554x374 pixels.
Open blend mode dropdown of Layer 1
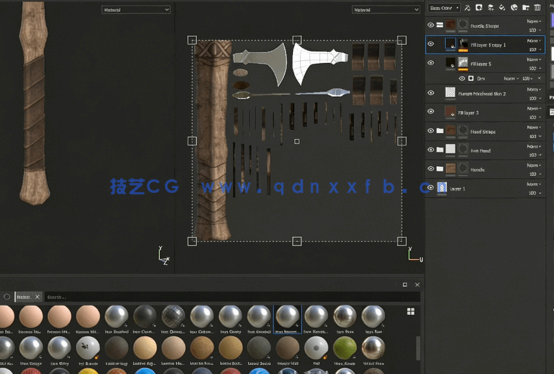(x=534, y=184)
